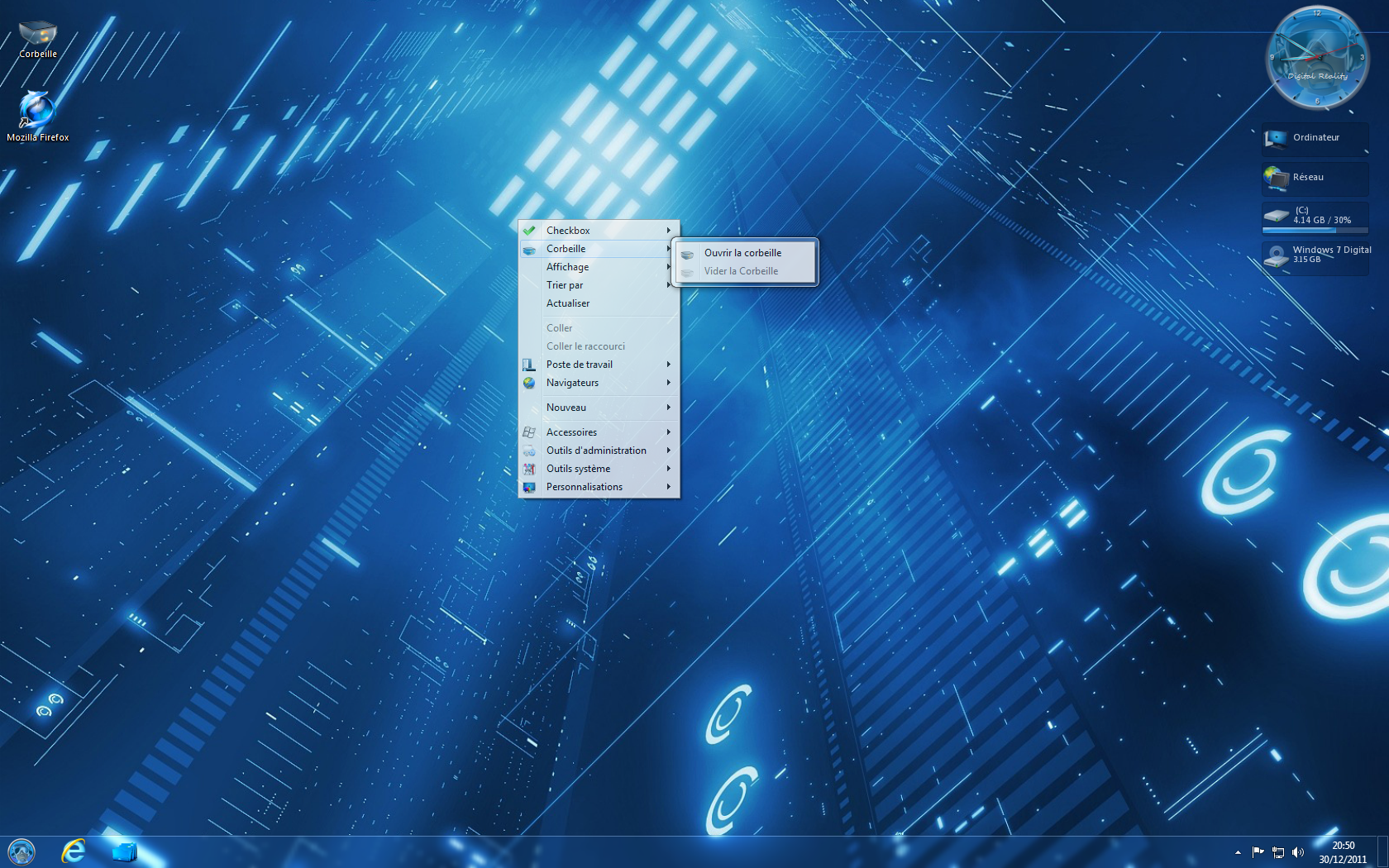This screenshot has width=1389, height=868.
Task: Select Ouvrir la corbeille
Action: pyautogui.click(x=743, y=253)
